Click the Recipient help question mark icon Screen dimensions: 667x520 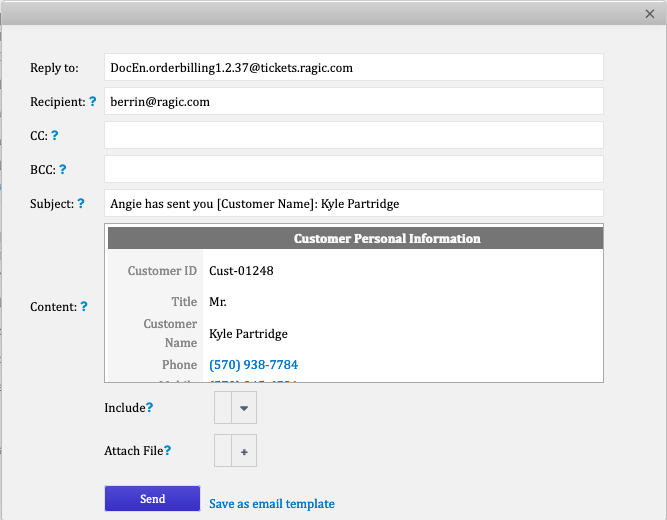tap(92, 102)
